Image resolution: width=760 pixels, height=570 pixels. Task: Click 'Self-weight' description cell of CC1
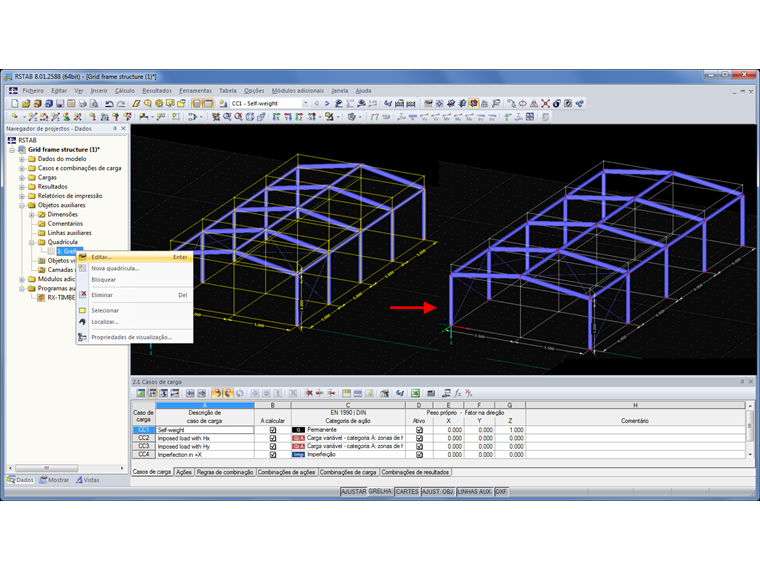pyautogui.click(x=205, y=430)
